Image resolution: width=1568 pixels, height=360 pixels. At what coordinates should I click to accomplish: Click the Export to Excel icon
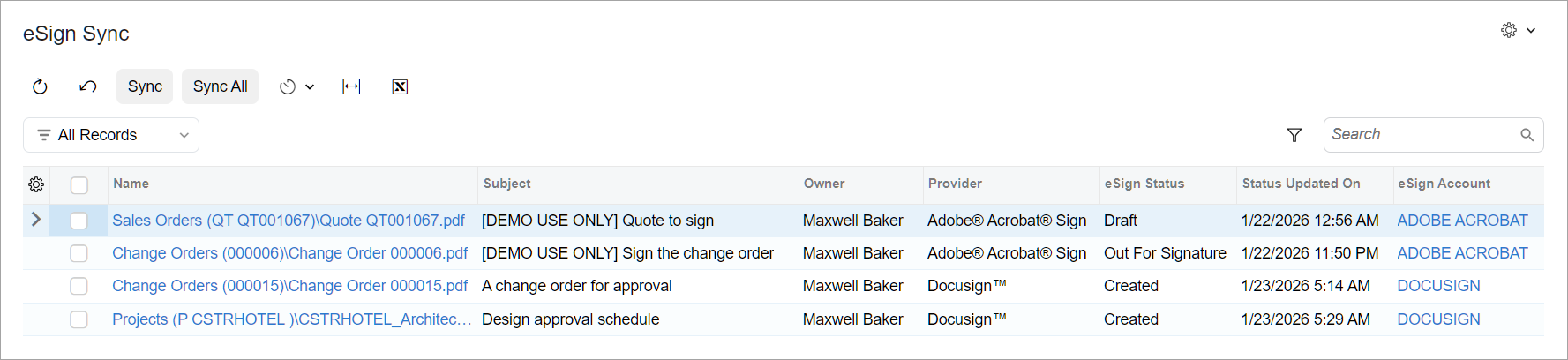(x=400, y=86)
